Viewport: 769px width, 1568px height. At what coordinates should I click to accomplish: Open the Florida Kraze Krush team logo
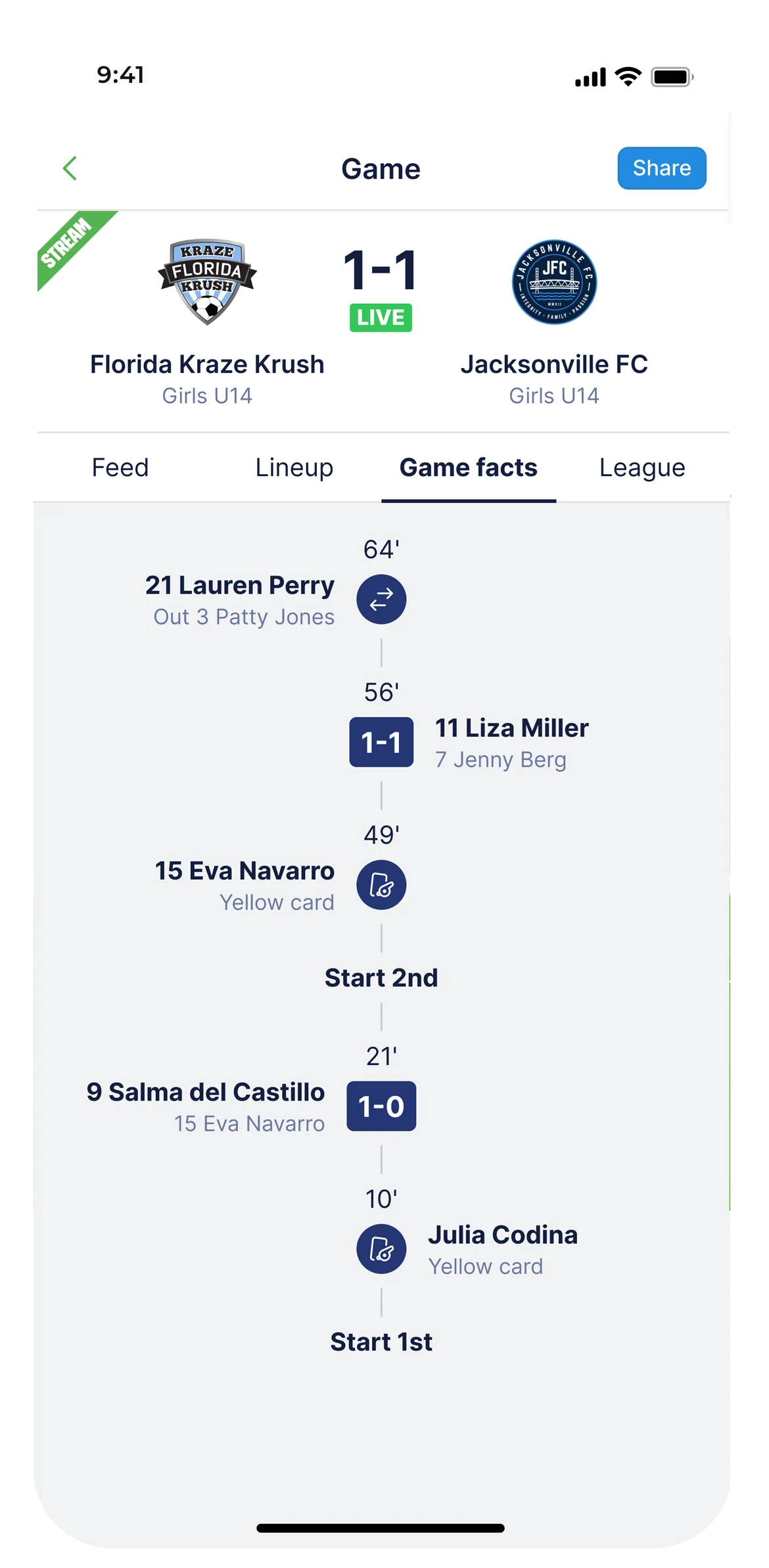[207, 281]
